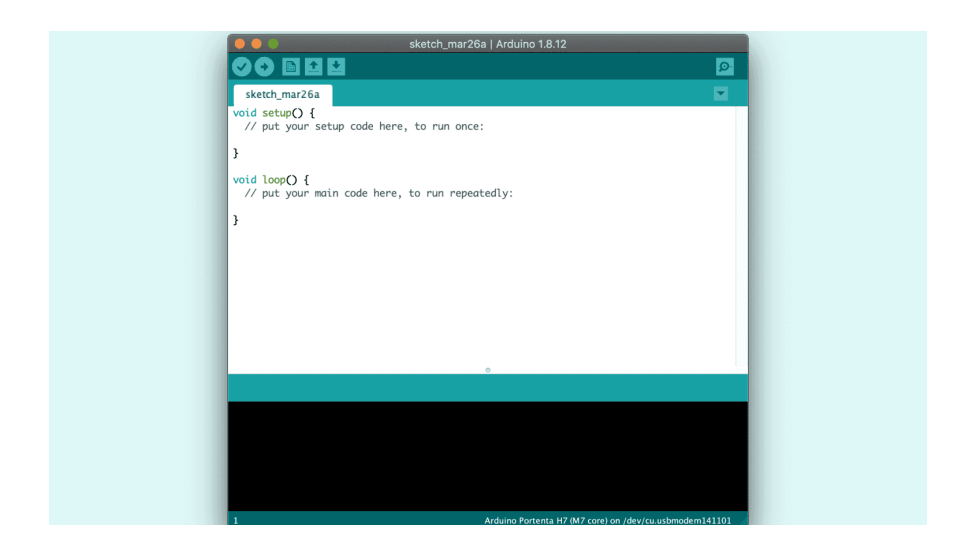Click the line number indicator in footer
Image resolution: width=969 pixels, height=553 pixels.
[235, 520]
